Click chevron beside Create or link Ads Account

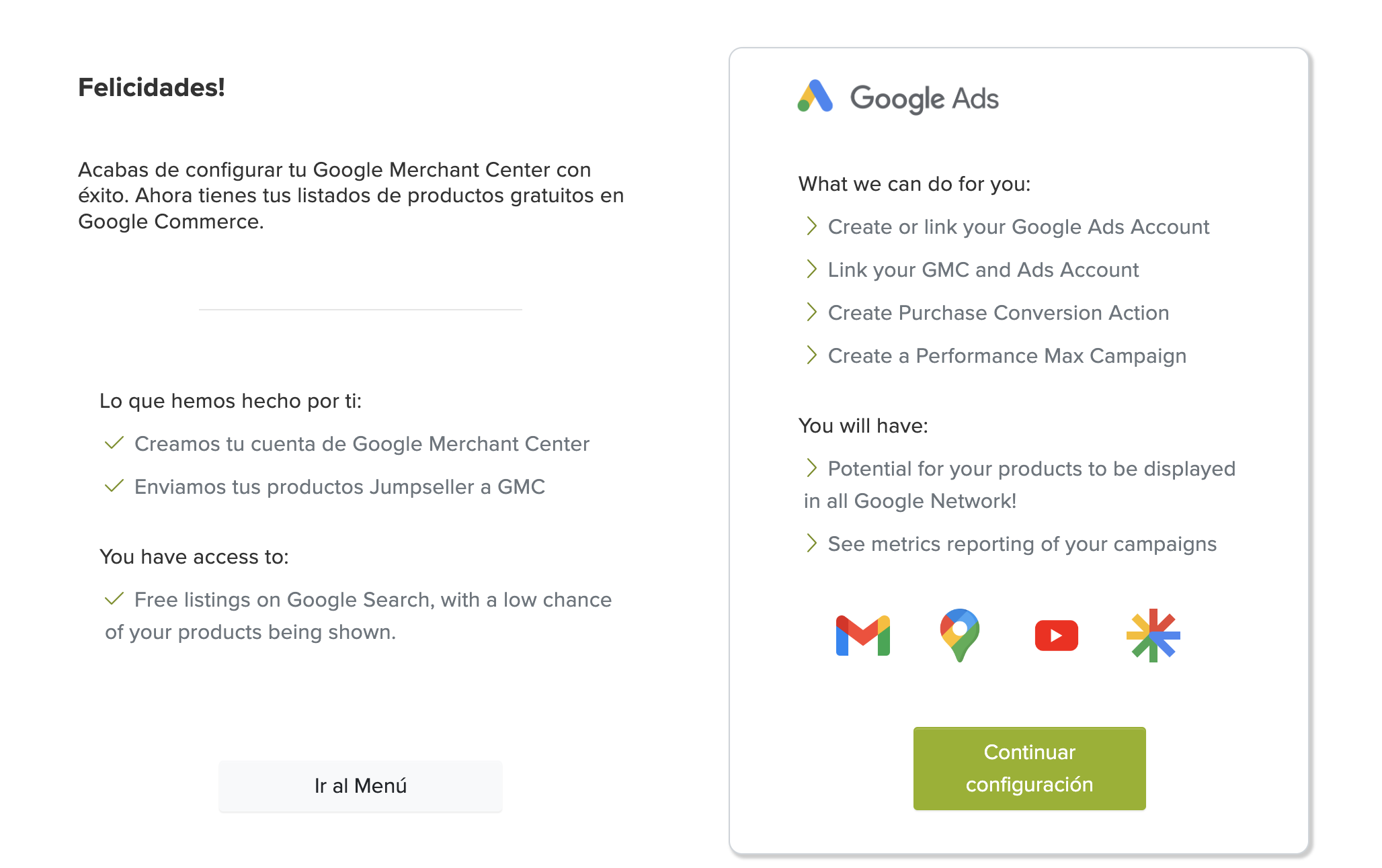coord(811,226)
